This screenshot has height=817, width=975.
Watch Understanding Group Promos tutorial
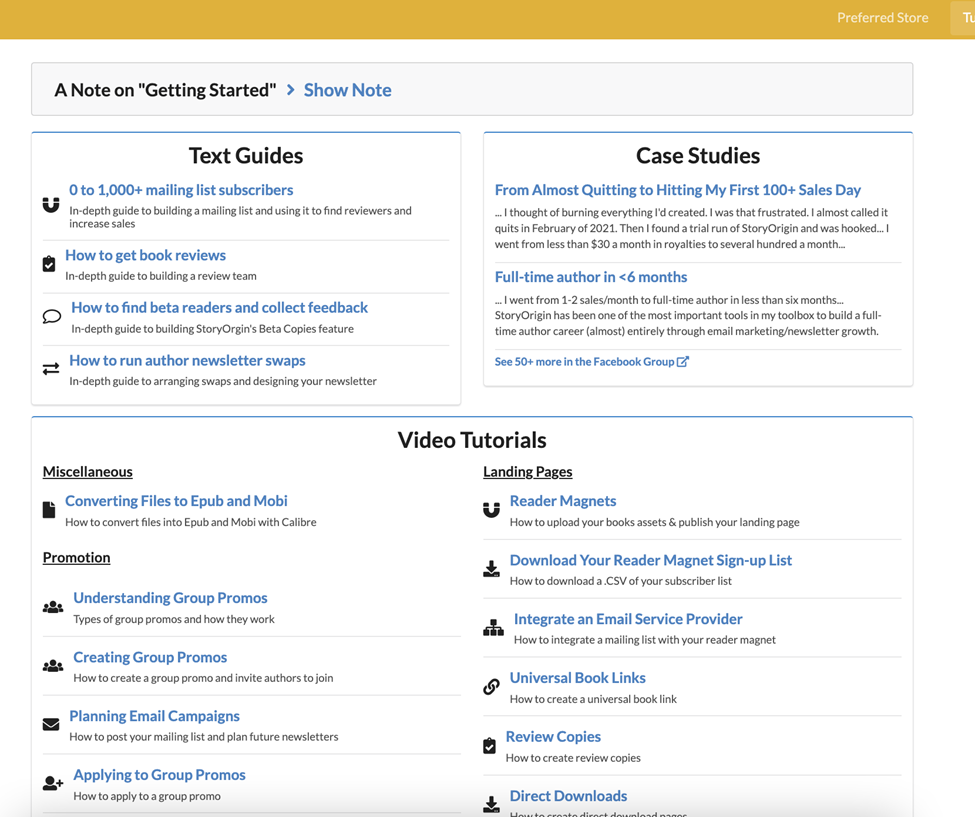[x=170, y=598]
